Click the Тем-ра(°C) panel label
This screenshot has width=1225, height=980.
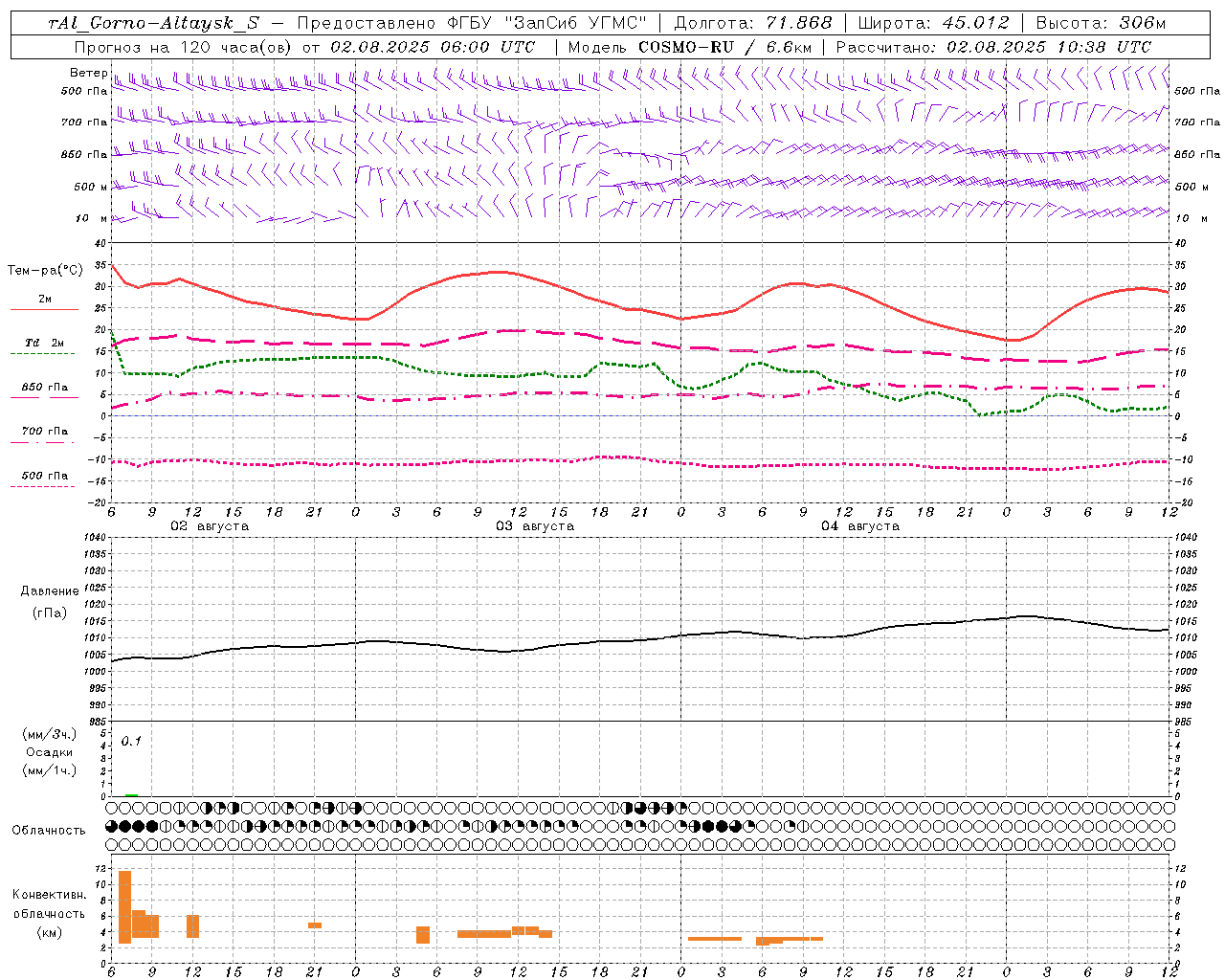tap(45, 271)
